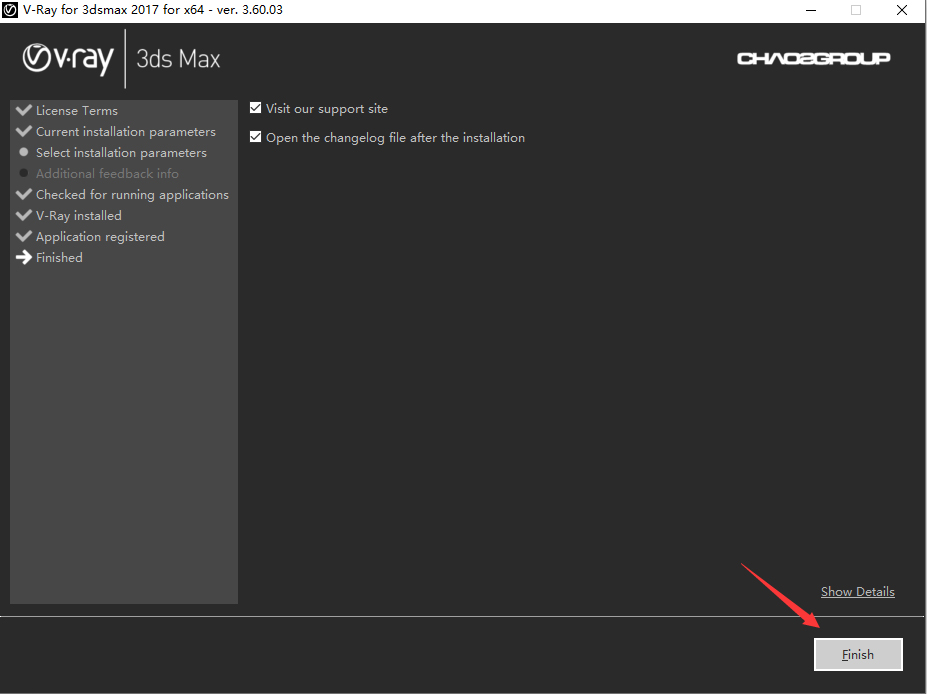Screen dimensions: 927x694
Task: Click the Finish button
Action: point(858,654)
